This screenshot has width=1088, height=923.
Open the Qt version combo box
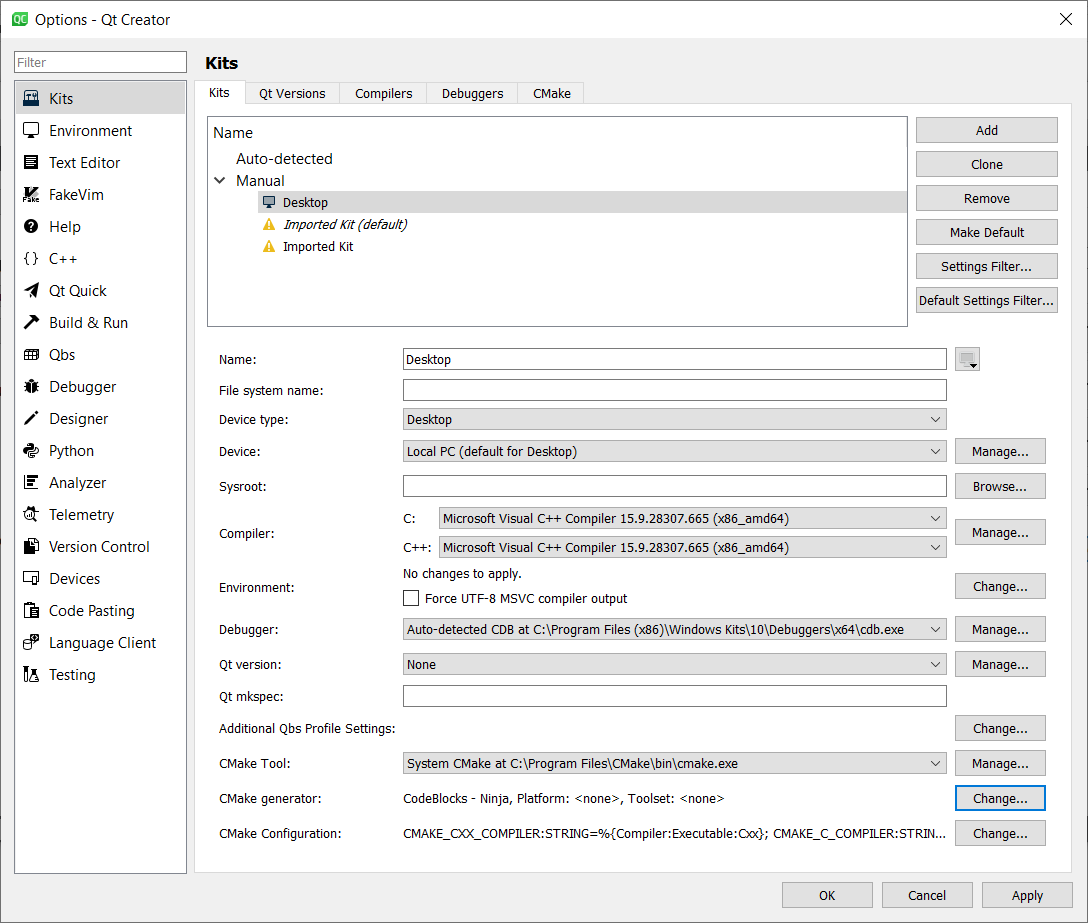point(674,665)
